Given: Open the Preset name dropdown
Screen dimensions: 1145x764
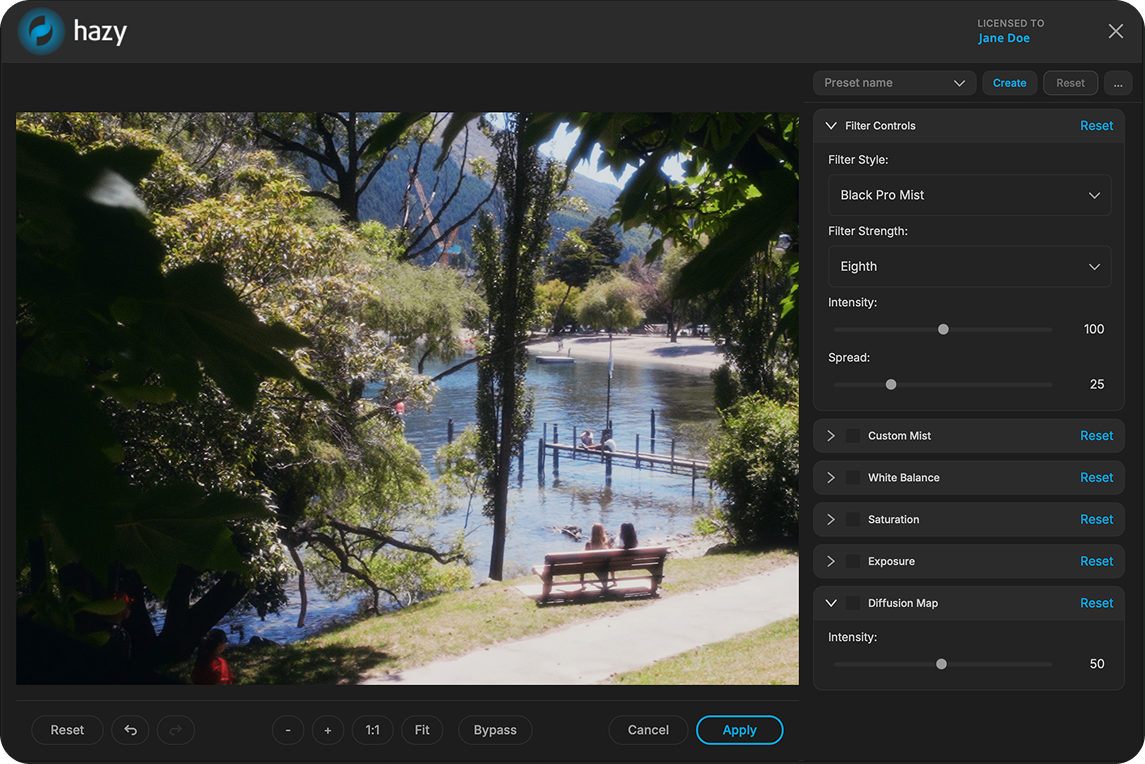Looking at the screenshot, I should 895,83.
